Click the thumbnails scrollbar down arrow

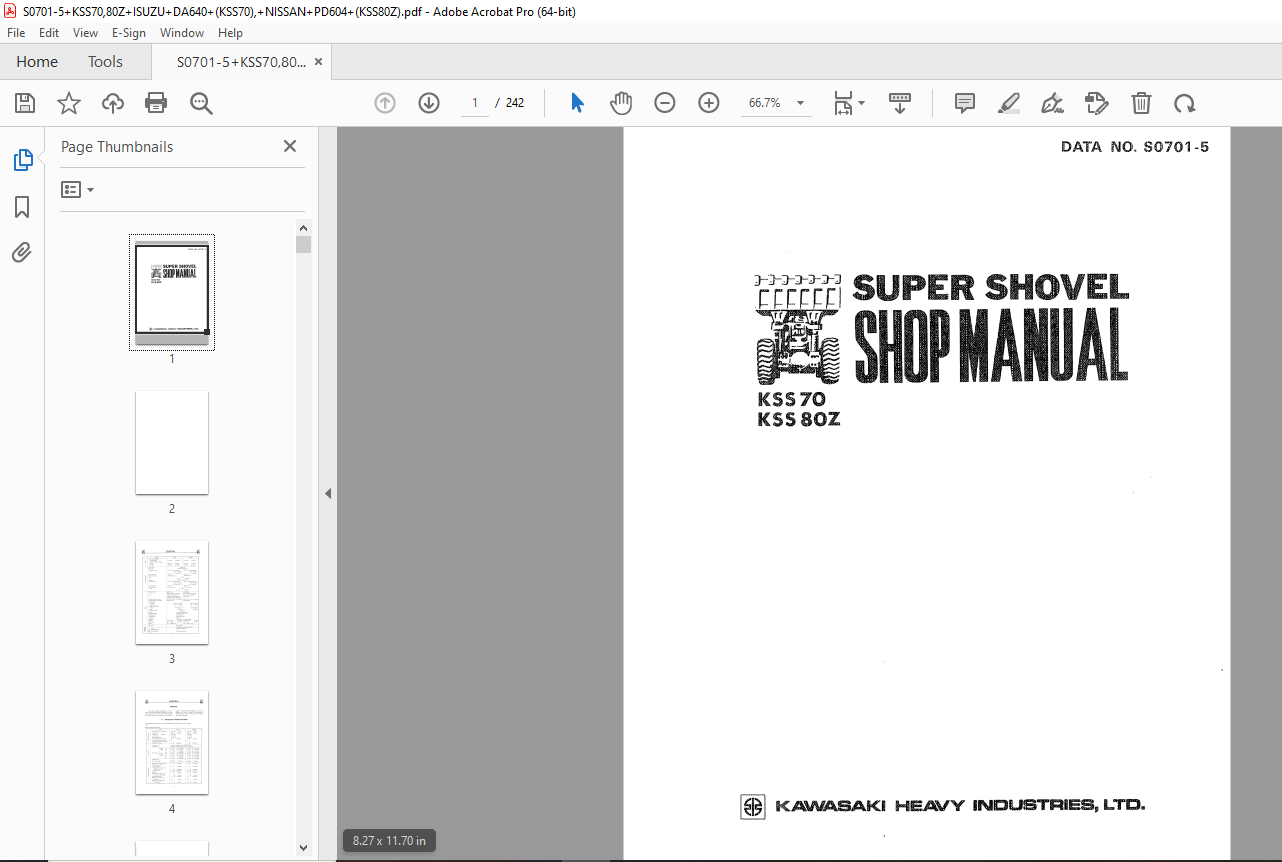click(x=304, y=848)
